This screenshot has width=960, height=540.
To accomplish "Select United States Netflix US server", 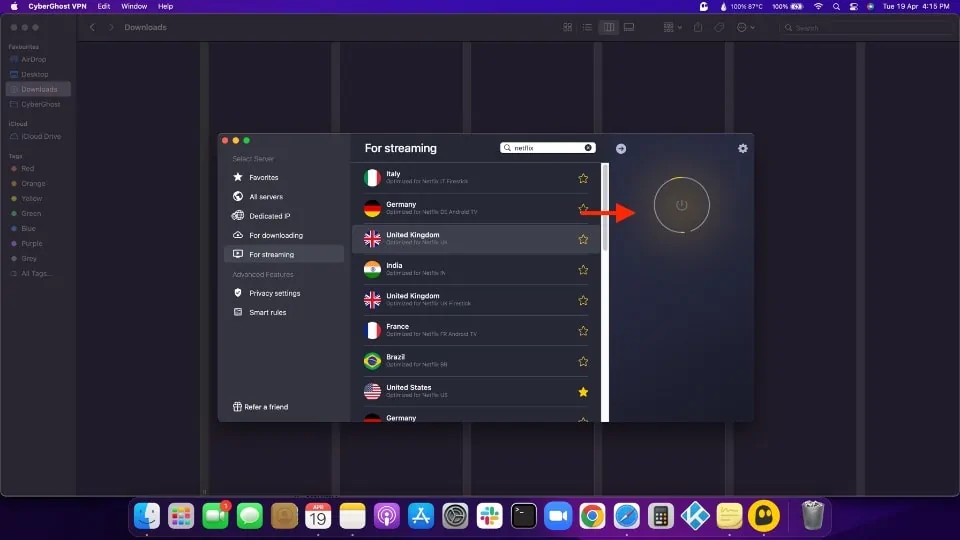I will (476, 391).
